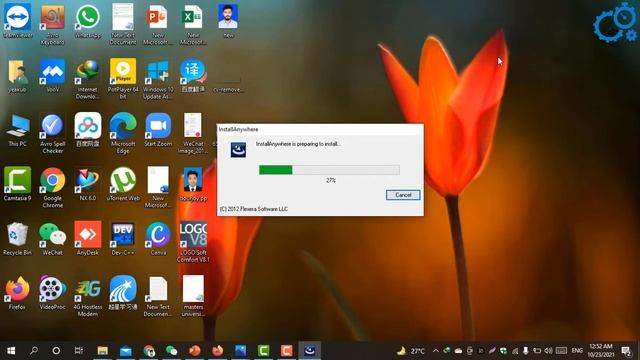This screenshot has width=640, height=360.
Task: Select the Microsoft Edge desktop shortcut
Action: [123, 134]
